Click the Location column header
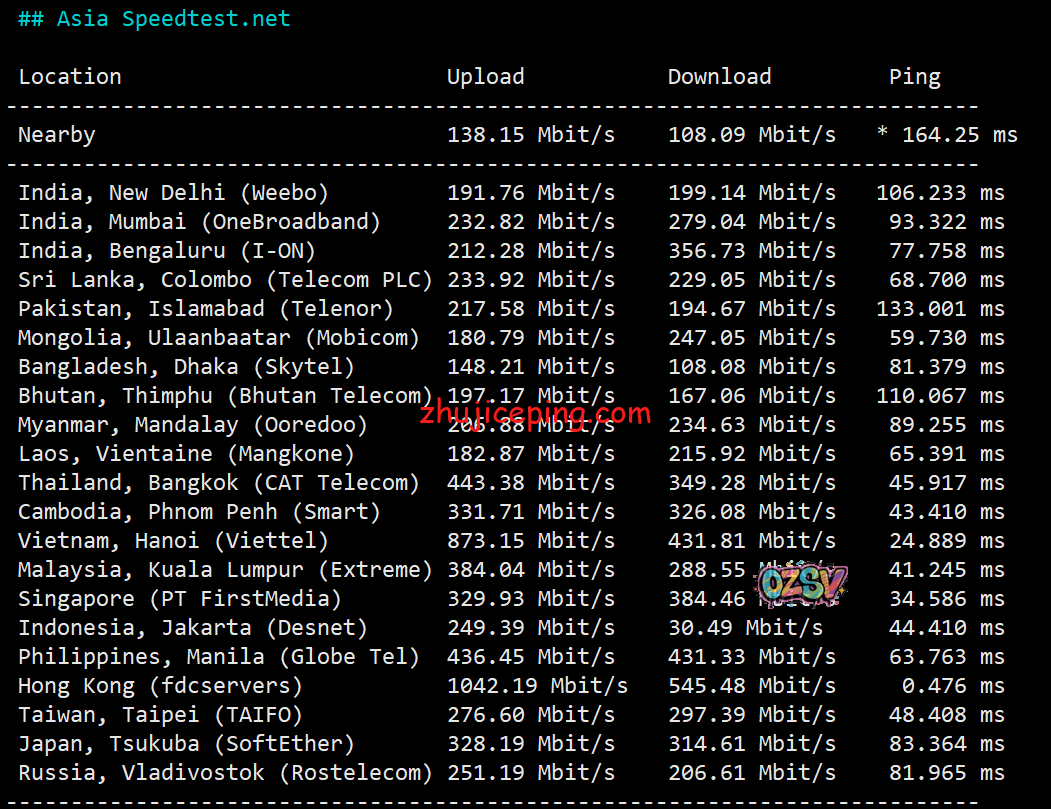 pos(70,77)
